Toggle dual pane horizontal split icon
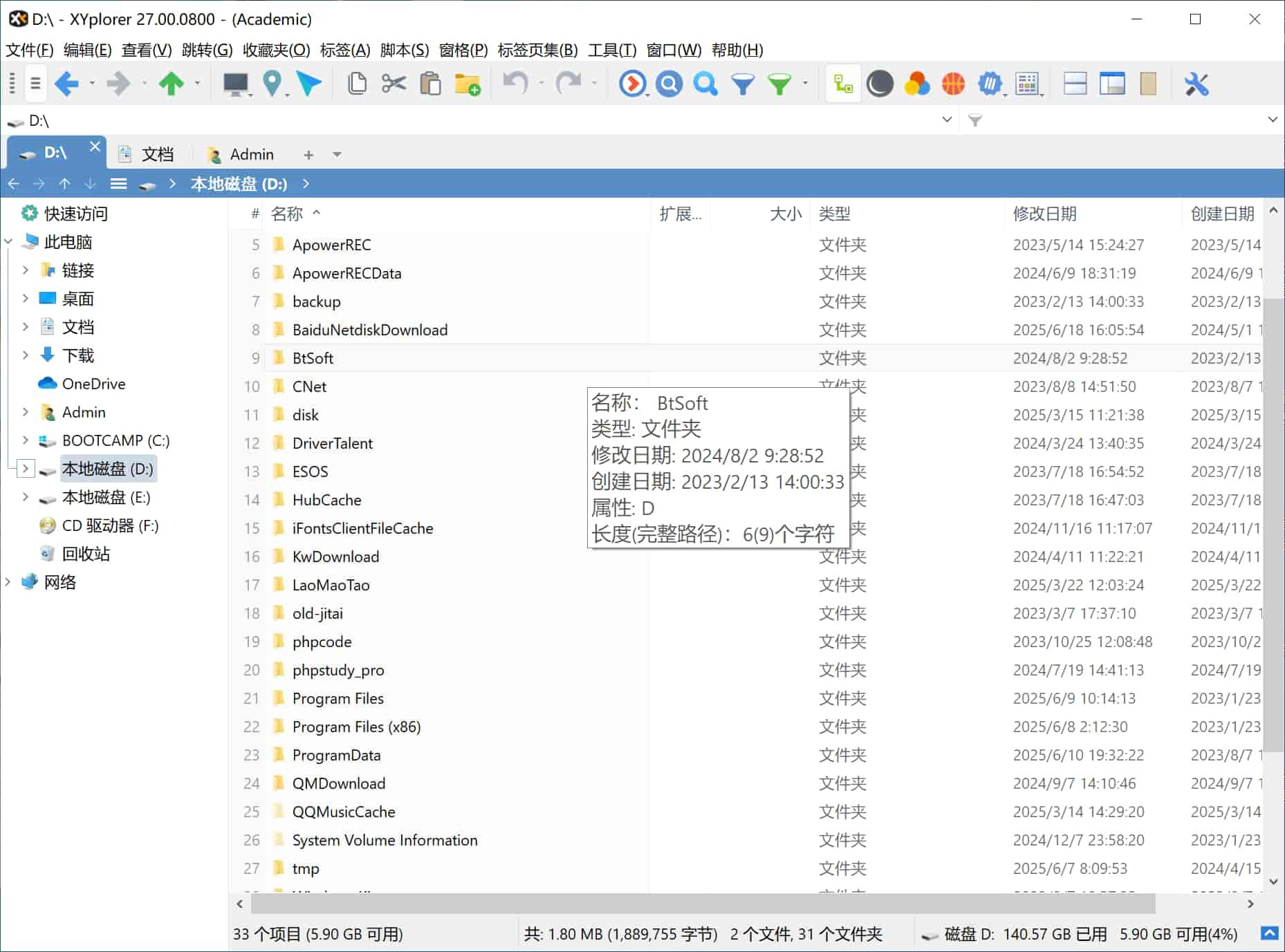 pyautogui.click(x=1075, y=84)
